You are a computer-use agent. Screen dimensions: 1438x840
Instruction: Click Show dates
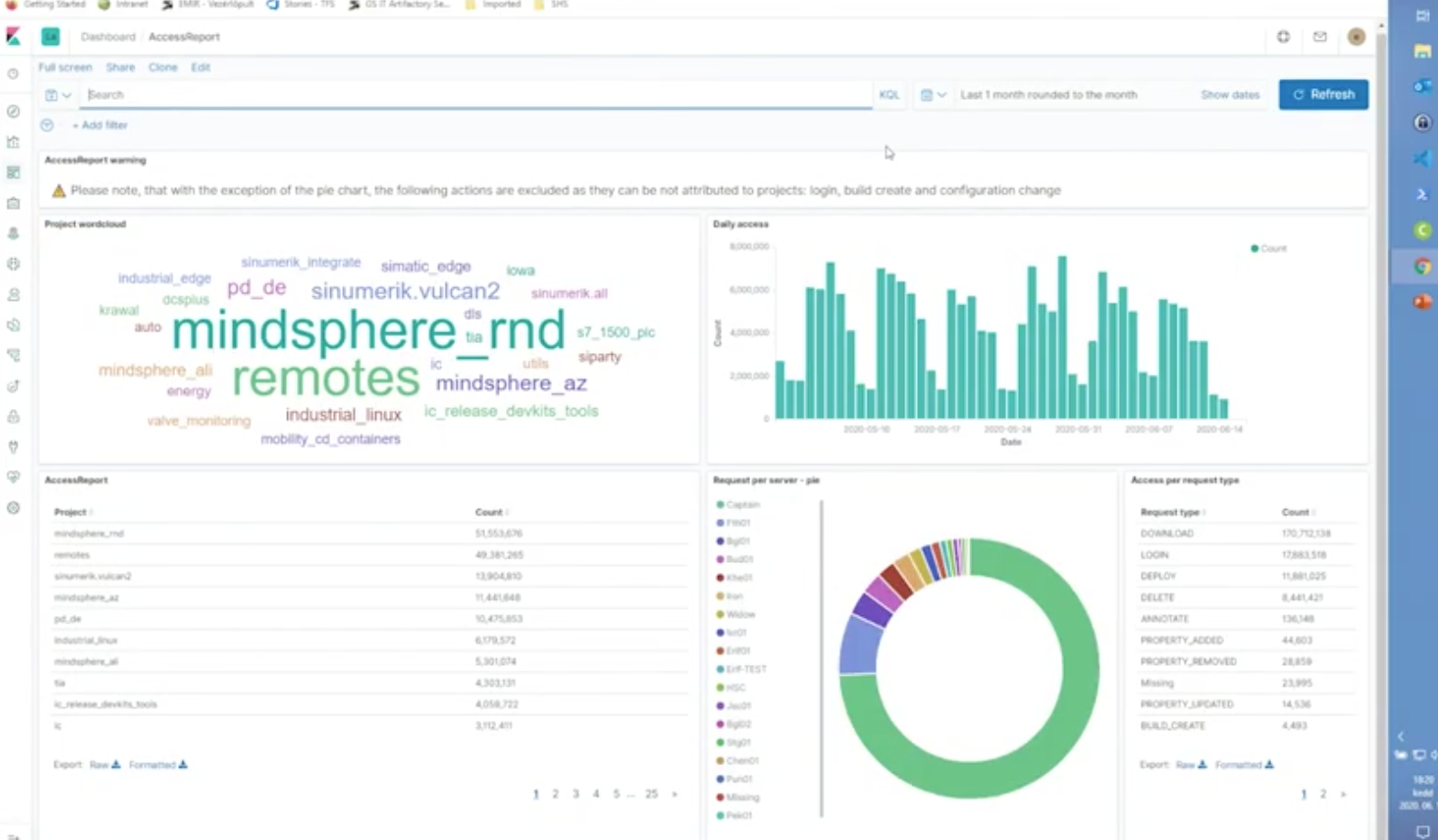click(1230, 94)
